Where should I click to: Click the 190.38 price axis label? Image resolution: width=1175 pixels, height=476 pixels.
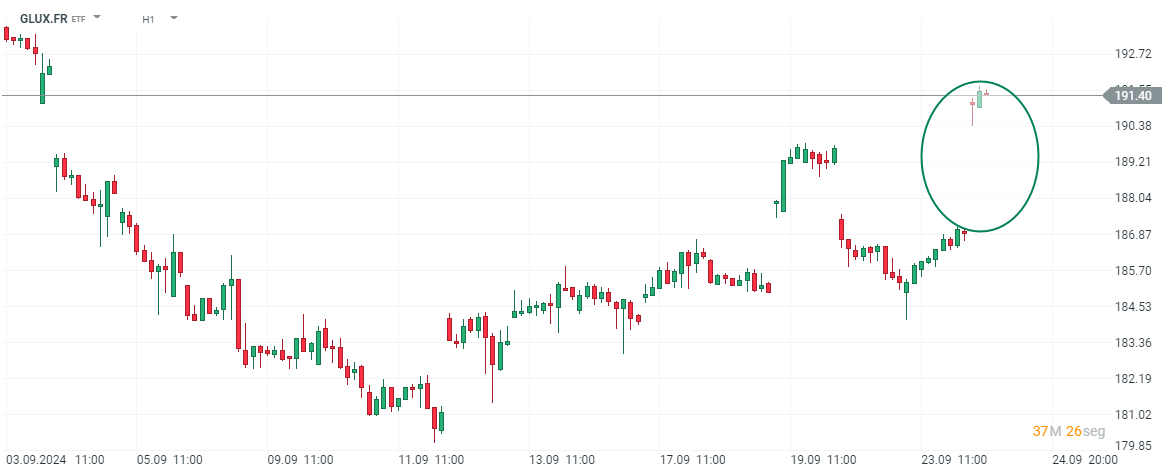1133,125
